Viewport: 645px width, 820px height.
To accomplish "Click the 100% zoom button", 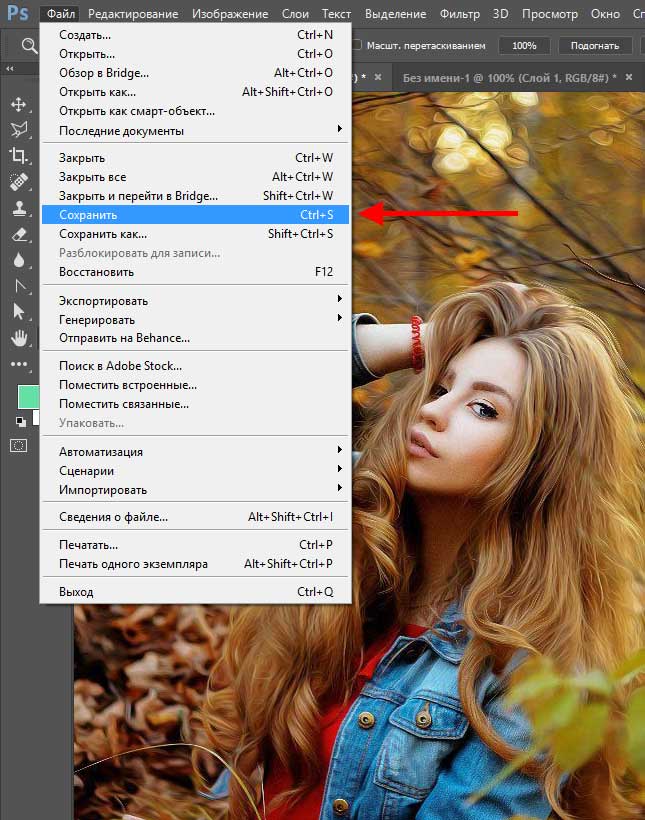I will [x=524, y=45].
